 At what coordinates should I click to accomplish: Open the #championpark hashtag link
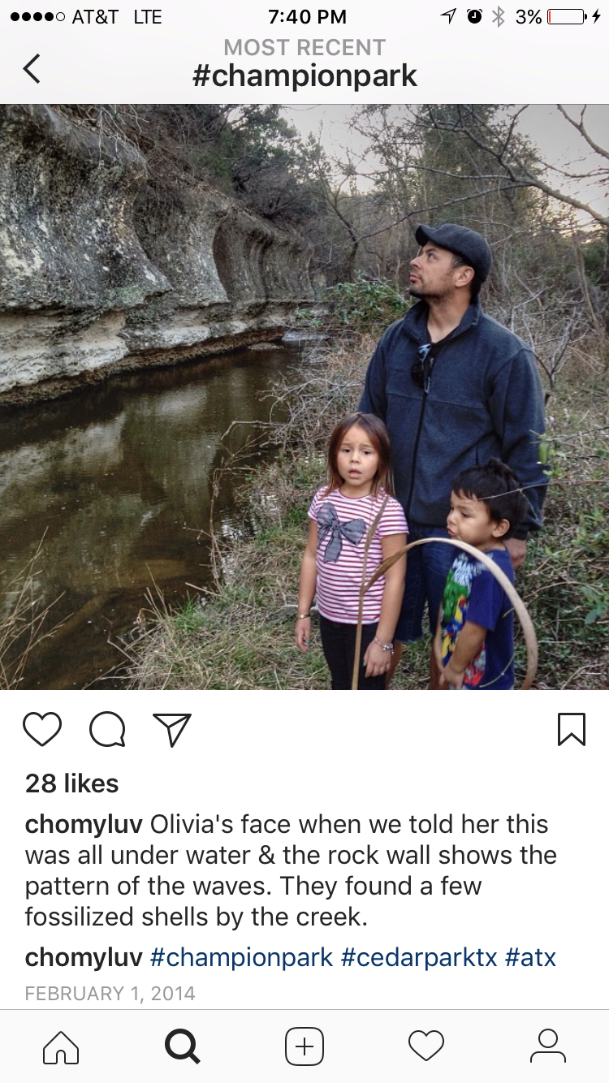[242, 958]
